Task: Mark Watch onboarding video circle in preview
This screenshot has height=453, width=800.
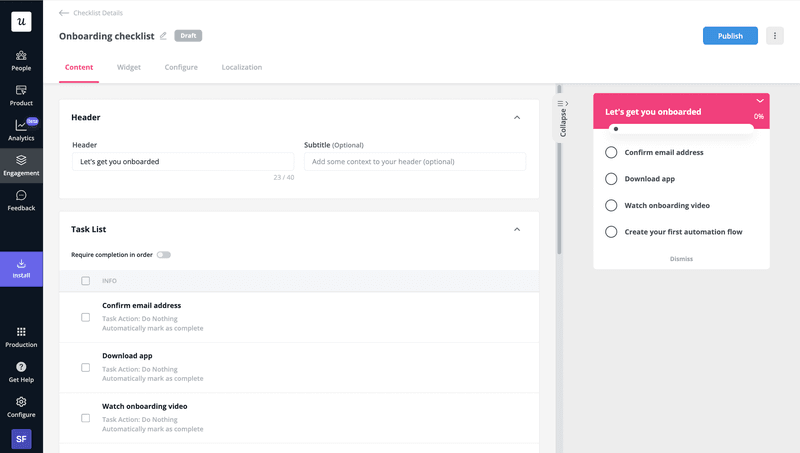Action: pyautogui.click(x=611, y=205)
